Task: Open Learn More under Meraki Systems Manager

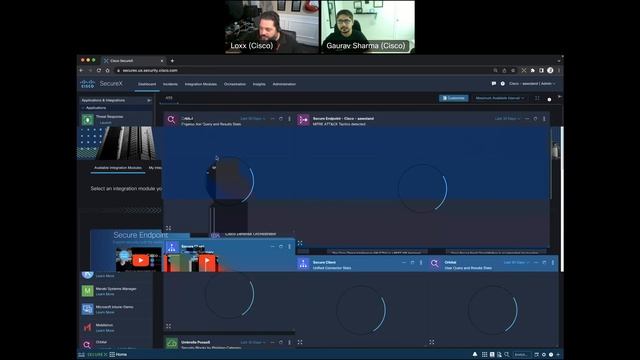Action: pos(105,294)
